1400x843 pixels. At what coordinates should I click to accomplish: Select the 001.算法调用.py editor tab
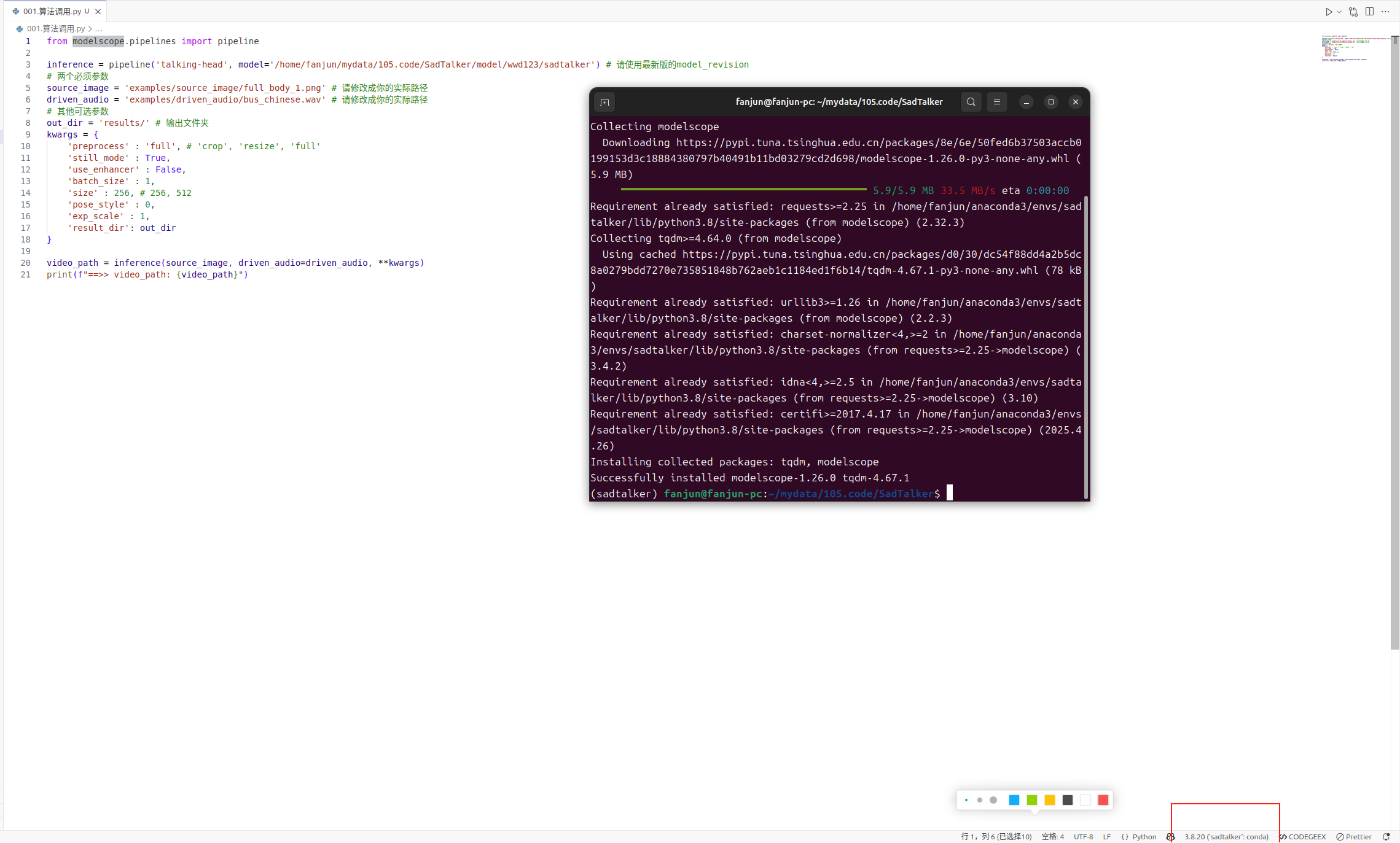pos(57,11)
